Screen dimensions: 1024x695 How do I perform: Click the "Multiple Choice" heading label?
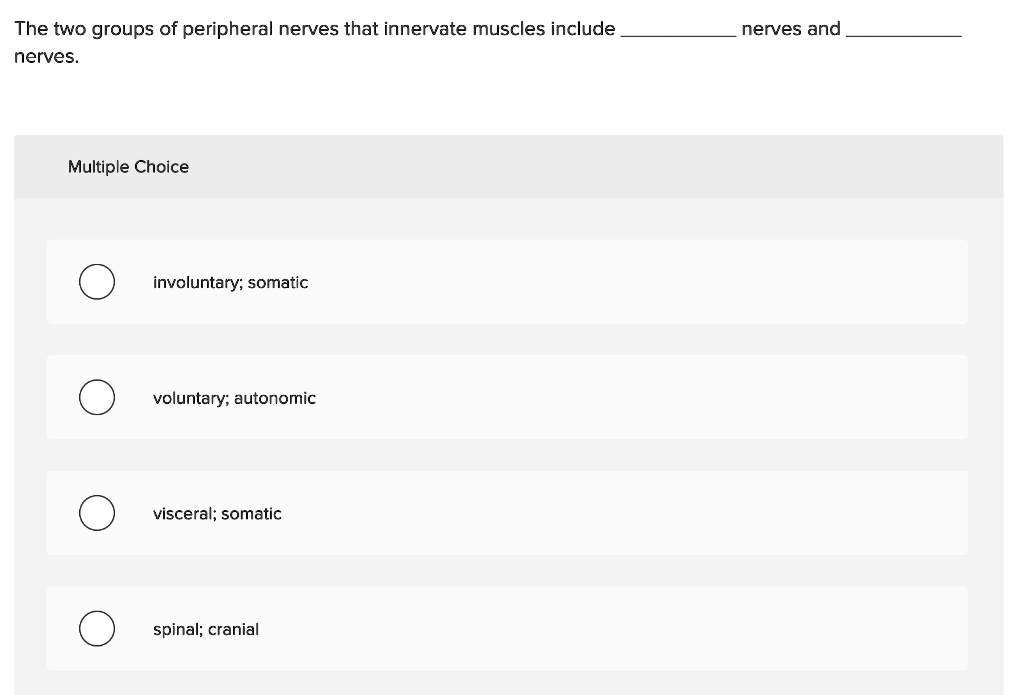coord(129,167)
